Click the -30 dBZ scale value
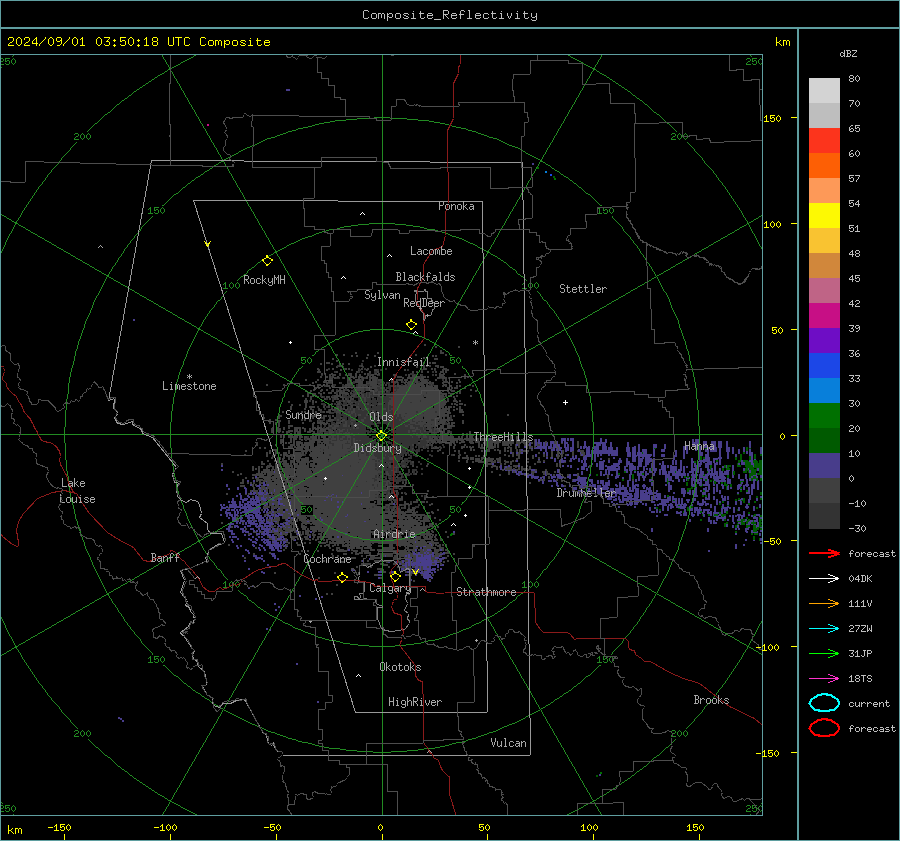900x841 pixels. (857, 528)
